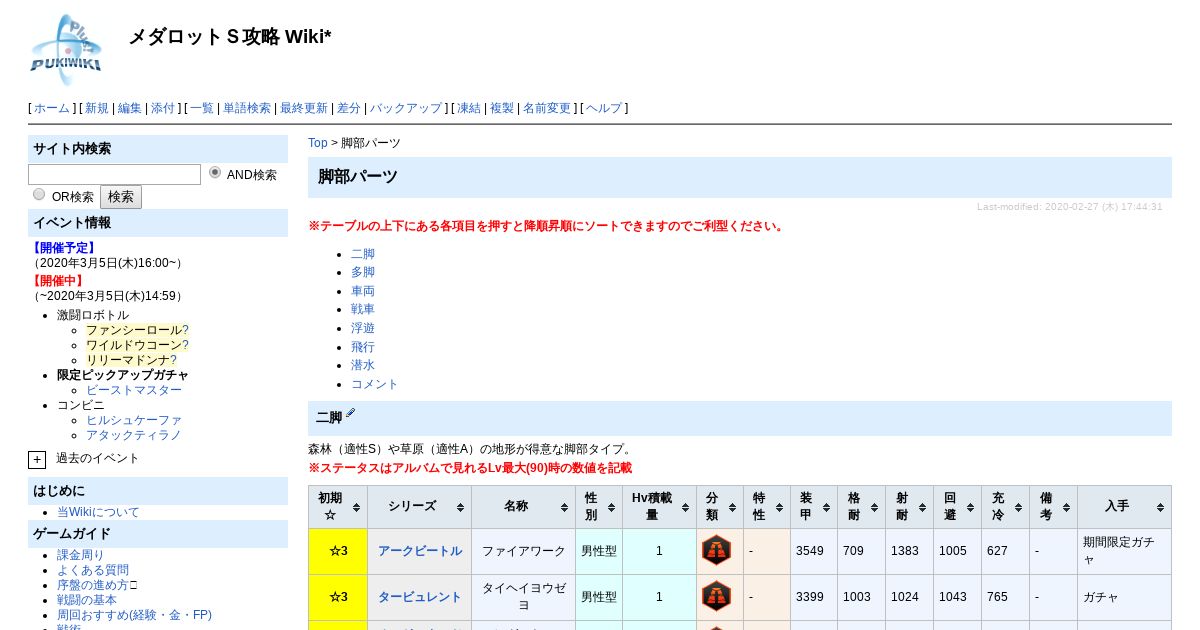
Task: Sort table by 格耐 column
Action: pos(862,507)
